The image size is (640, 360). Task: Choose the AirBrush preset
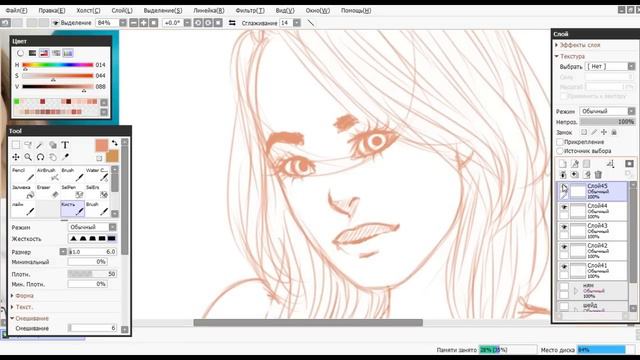pos(48,174)
